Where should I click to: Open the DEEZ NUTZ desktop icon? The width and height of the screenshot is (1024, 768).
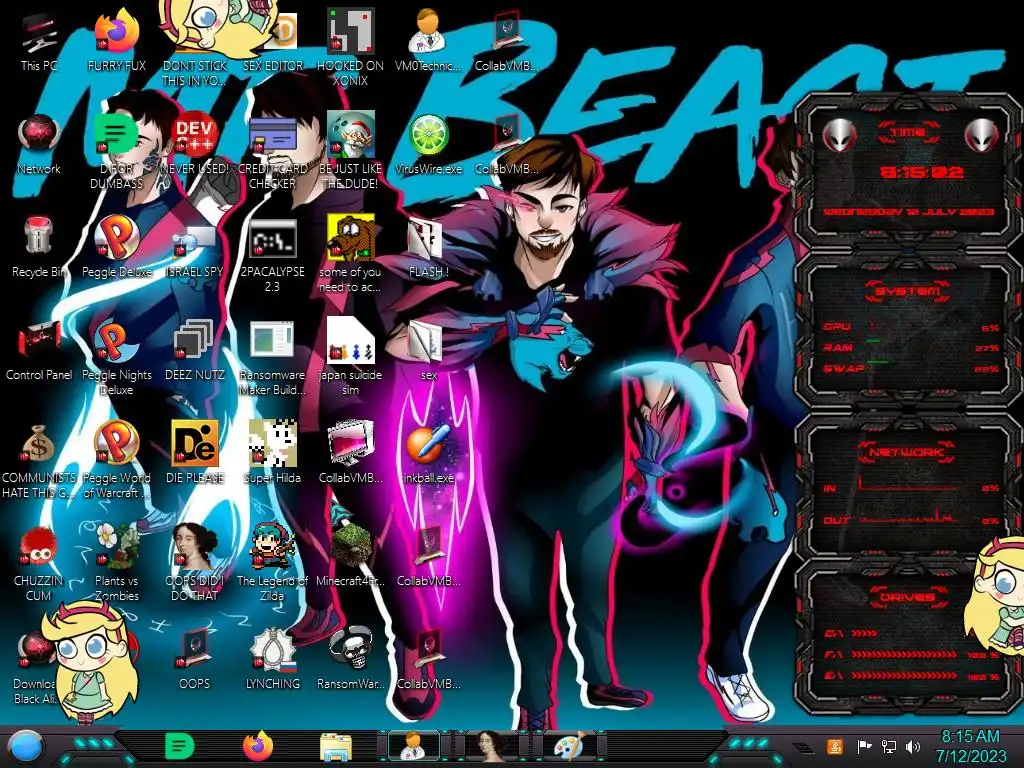195,351
